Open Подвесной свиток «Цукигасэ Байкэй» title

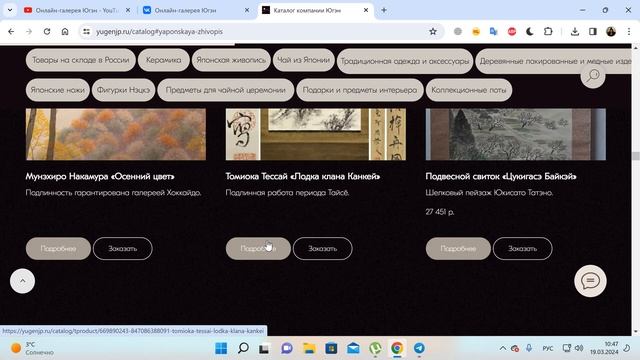pos(501,176)
